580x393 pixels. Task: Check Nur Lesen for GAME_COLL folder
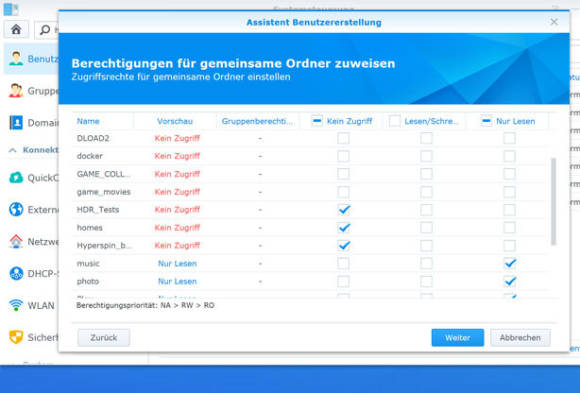click(509, 174)
